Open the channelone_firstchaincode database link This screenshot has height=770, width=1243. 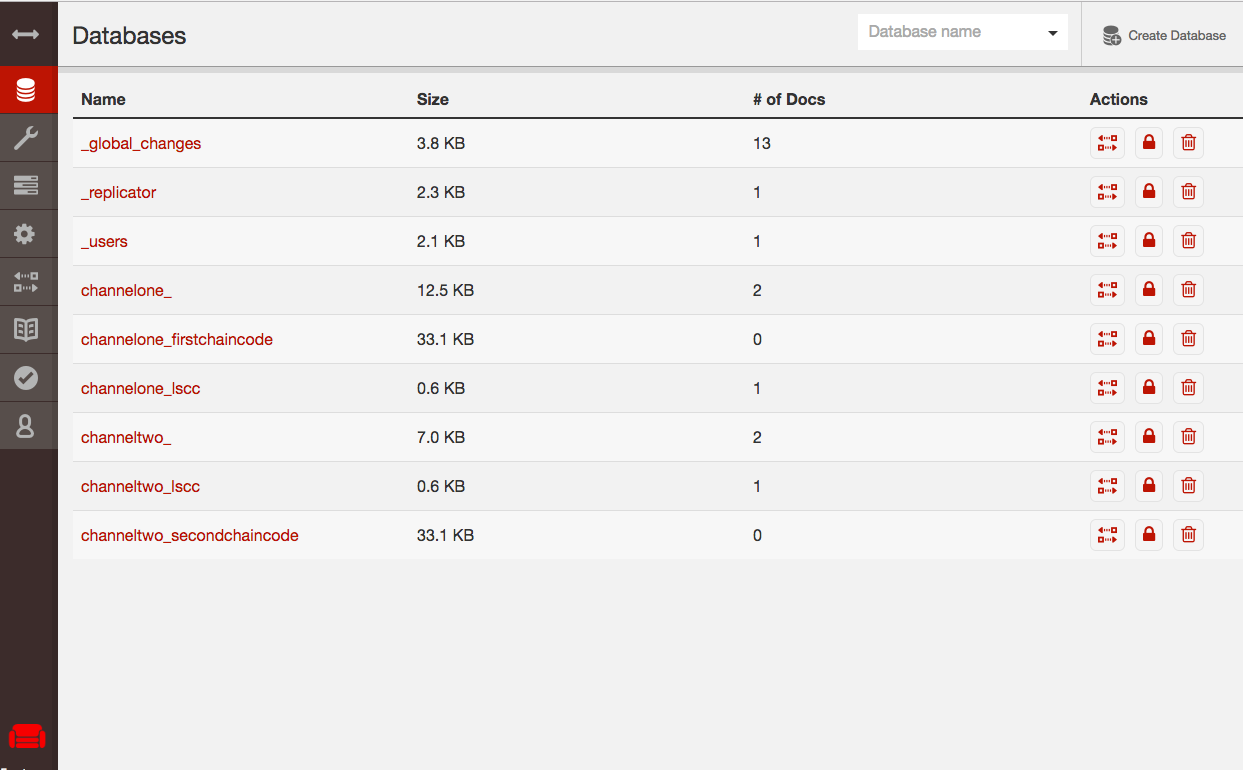pyautogui.click(x=177, y=339)
